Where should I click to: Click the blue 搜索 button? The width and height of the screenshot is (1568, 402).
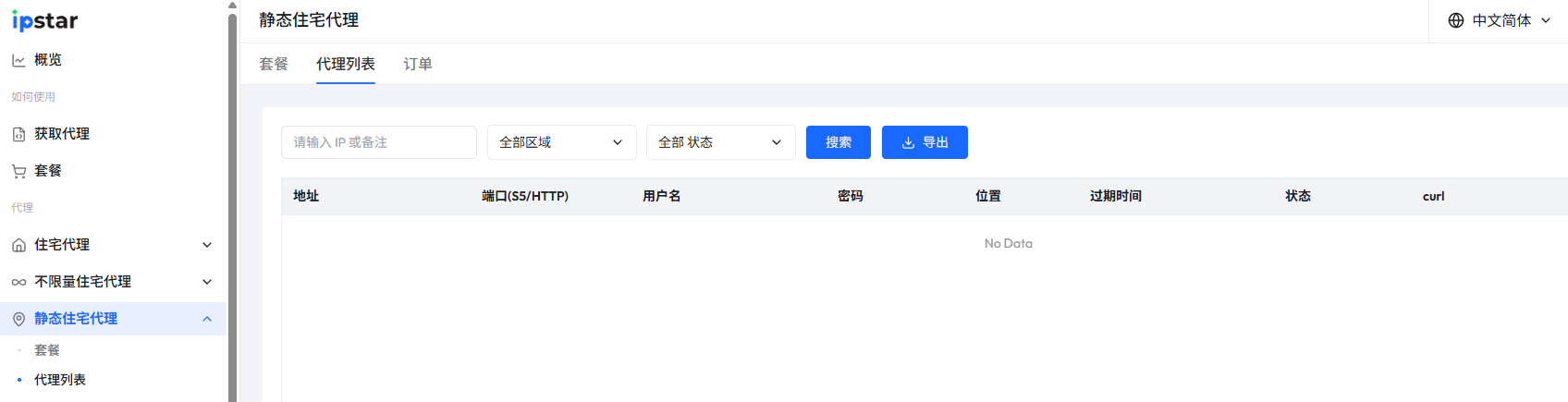point(838,142)
